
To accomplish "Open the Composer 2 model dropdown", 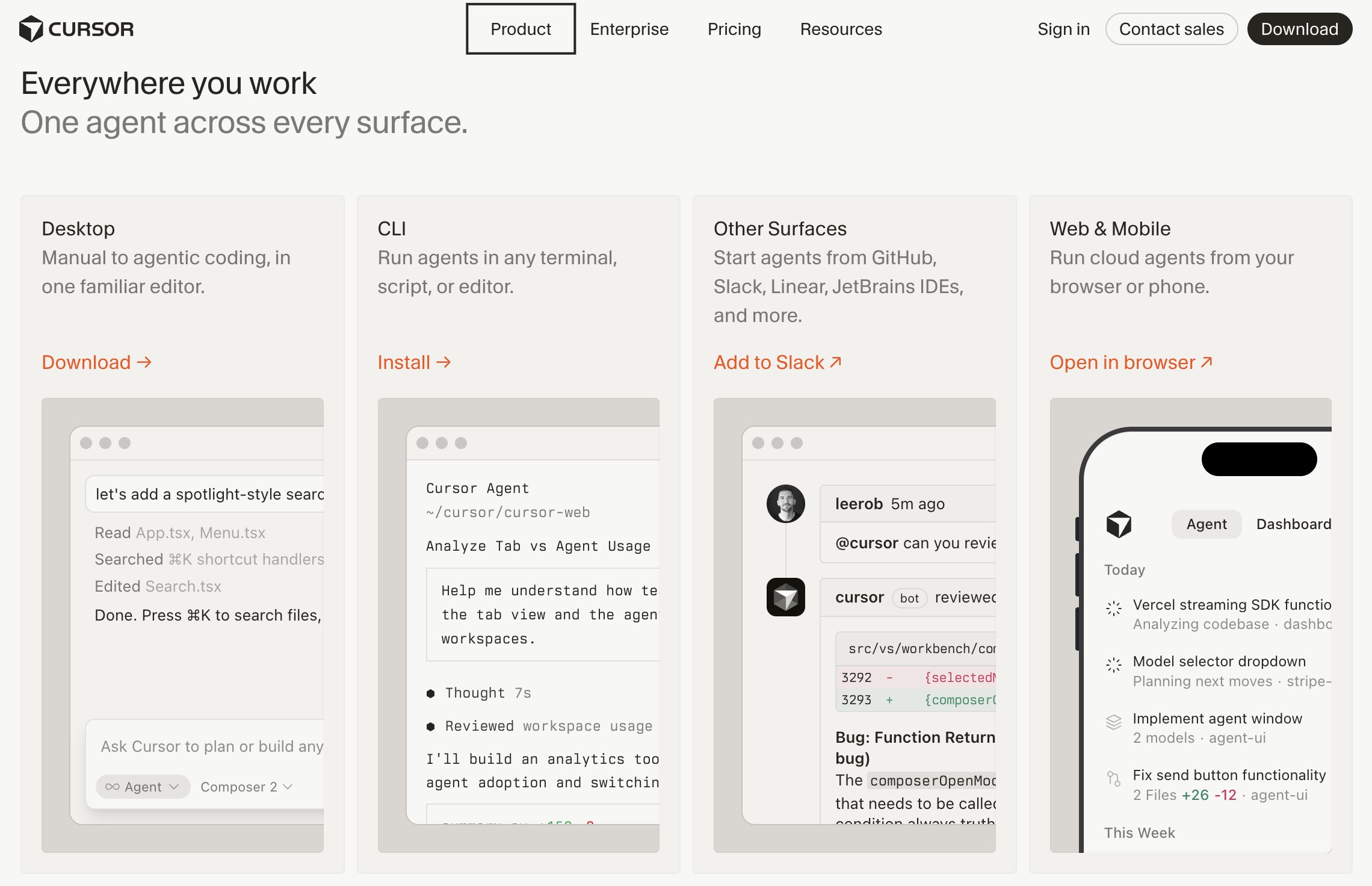I will coord(246,787).
